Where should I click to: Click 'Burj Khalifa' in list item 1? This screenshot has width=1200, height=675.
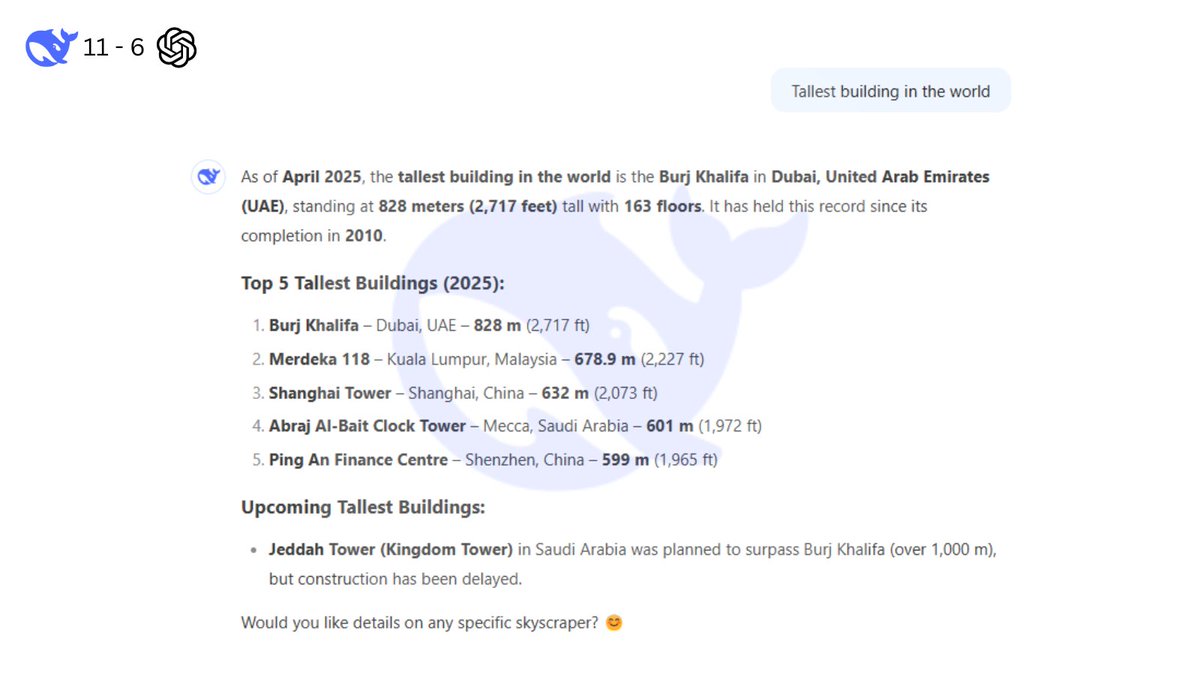[314, 325]
